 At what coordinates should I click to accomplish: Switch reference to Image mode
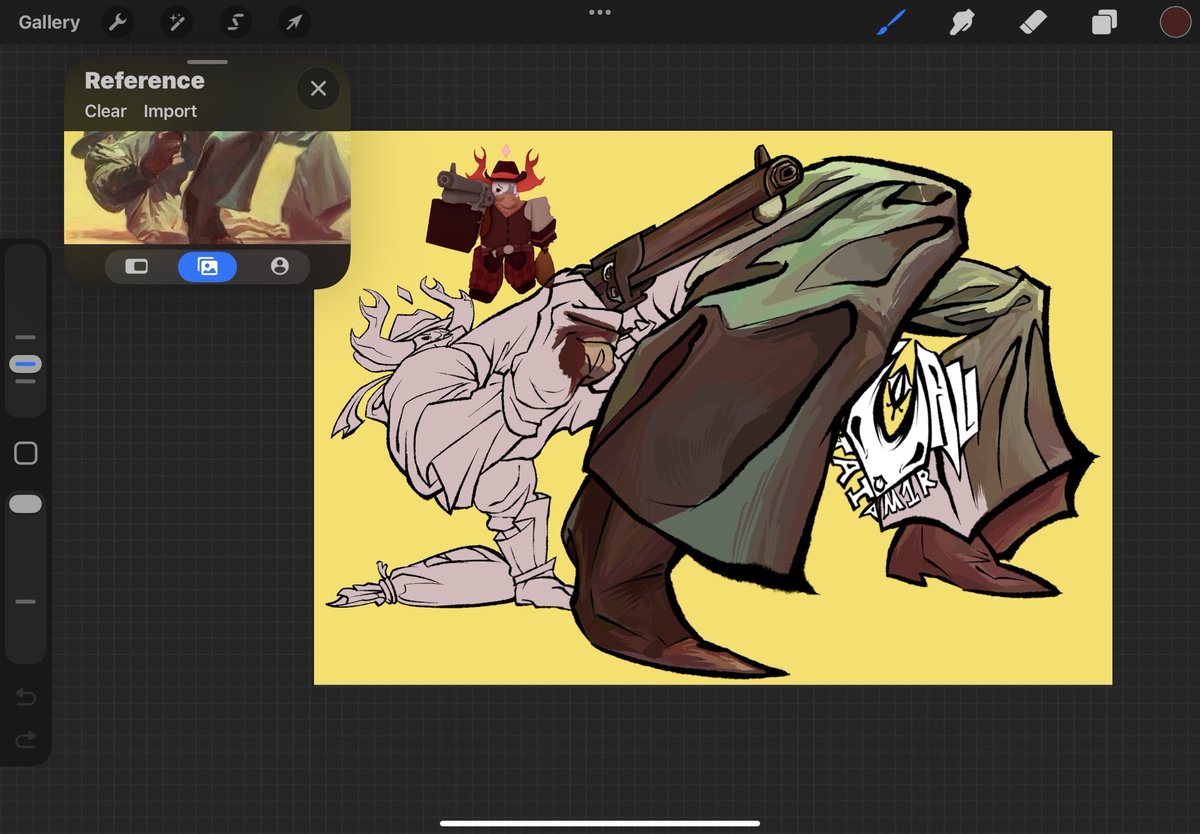click(208, 267)
